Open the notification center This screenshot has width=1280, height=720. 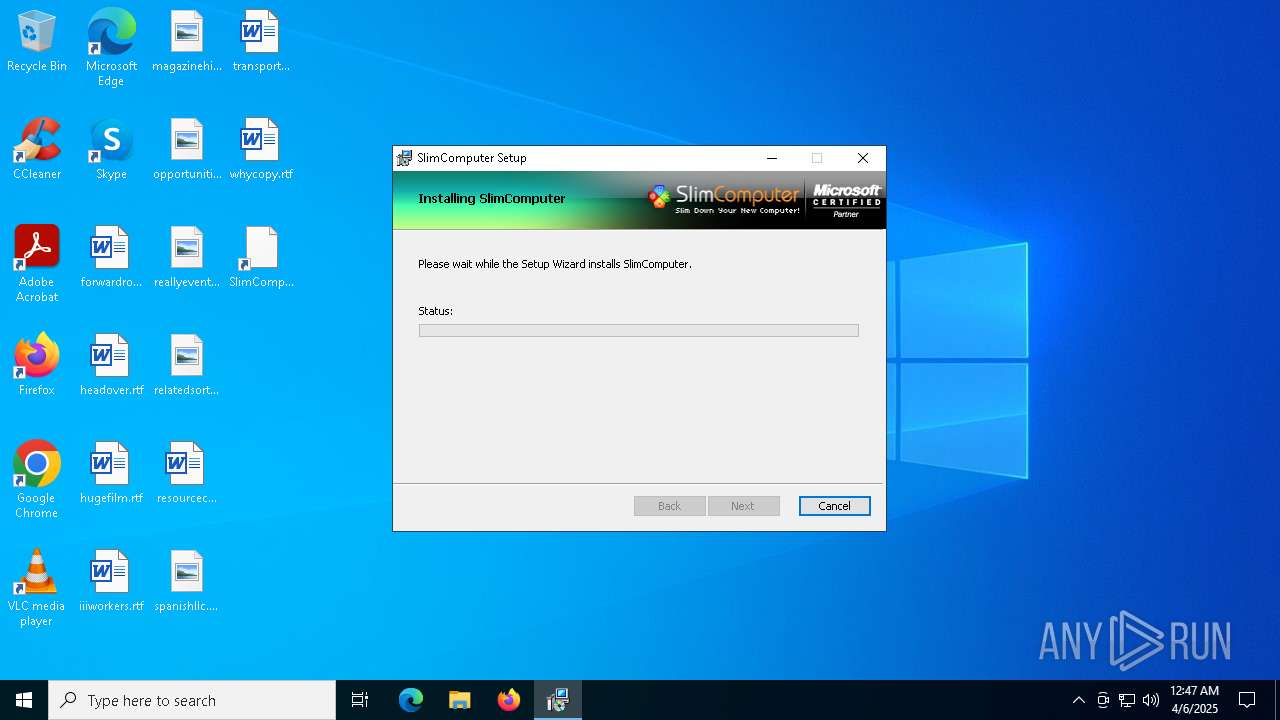[x=1247, y=700]
